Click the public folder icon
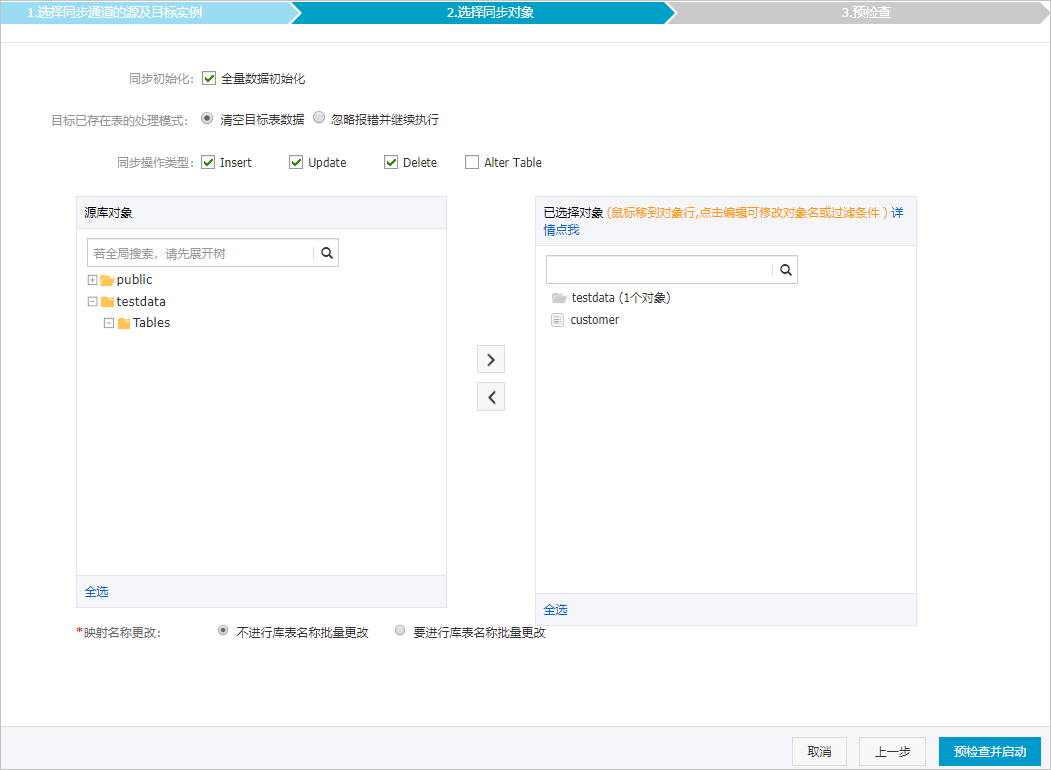The image size is (1051, 770). tap(107, 280)
